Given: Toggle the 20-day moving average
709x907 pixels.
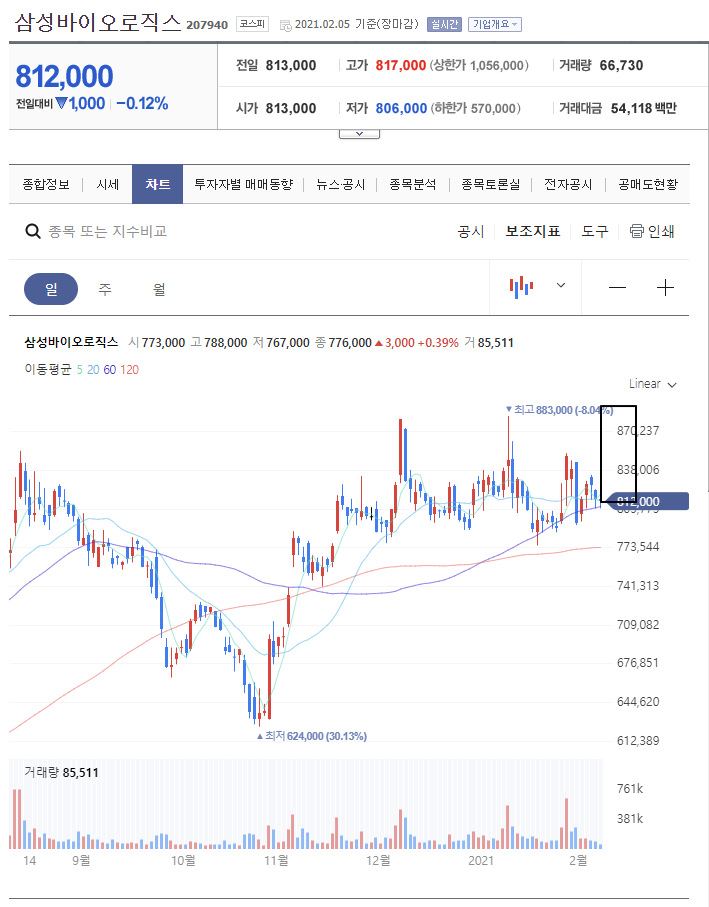Looking at the screenshot, I should [x=93, y=370].
